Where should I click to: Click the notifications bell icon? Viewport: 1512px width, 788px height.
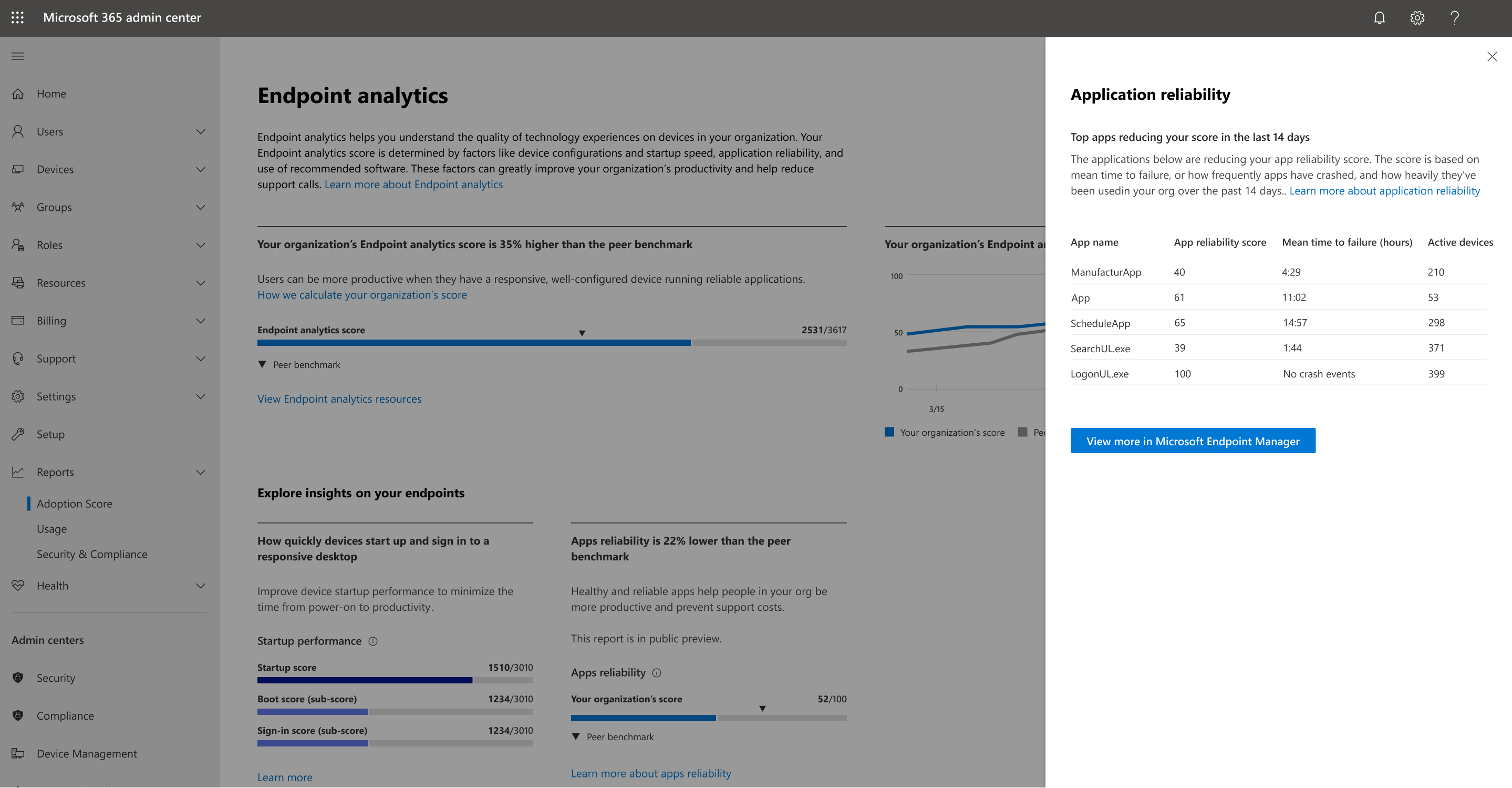tap(1380, 18)
